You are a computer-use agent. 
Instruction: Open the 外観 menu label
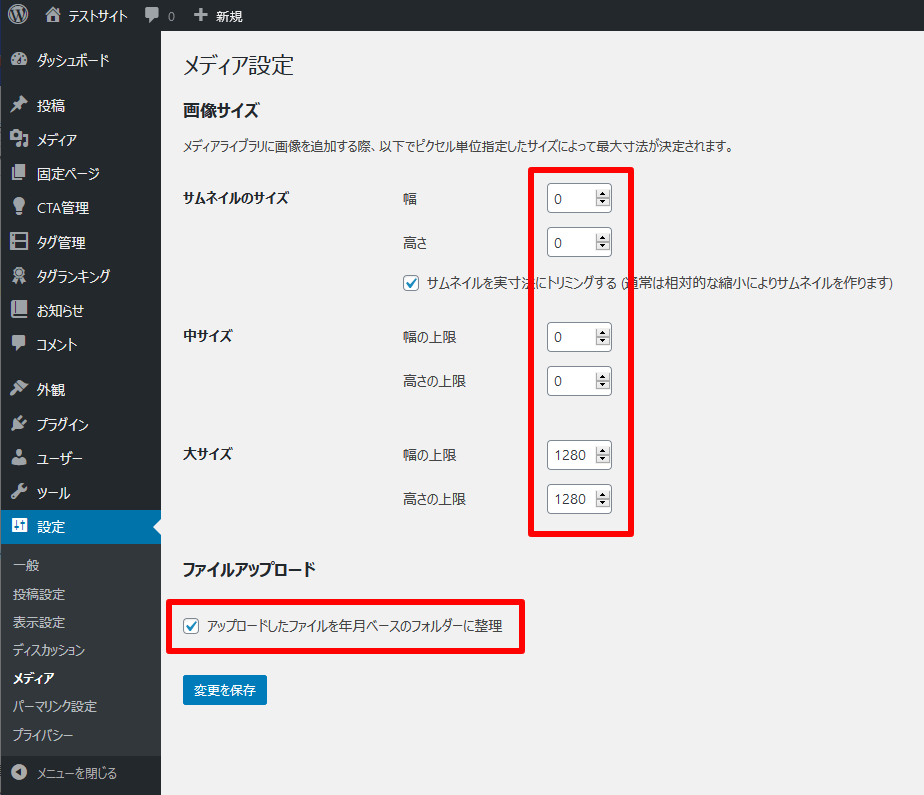(51, 390)
